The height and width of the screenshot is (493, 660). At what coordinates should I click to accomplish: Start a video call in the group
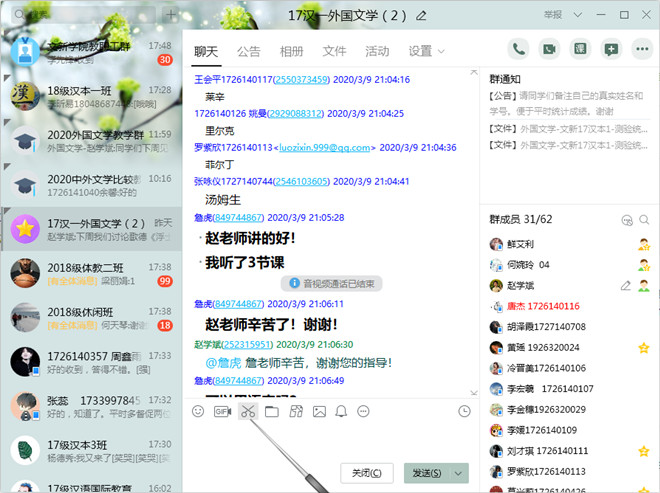tap(548, 48)
